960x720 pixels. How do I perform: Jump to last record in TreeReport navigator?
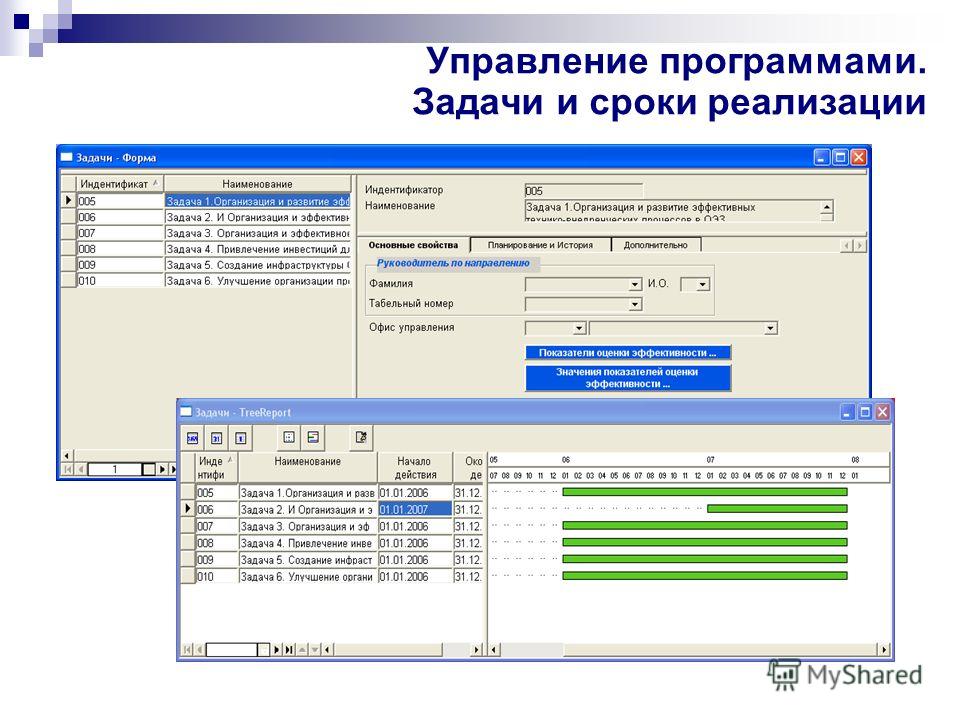(288, 650)
